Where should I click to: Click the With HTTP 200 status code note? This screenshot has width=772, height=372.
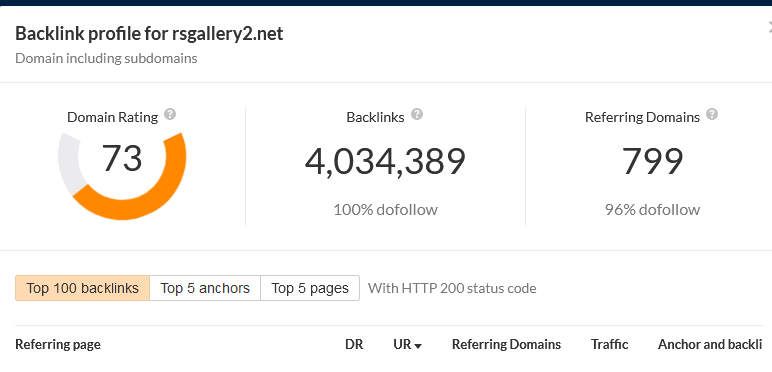452,288
